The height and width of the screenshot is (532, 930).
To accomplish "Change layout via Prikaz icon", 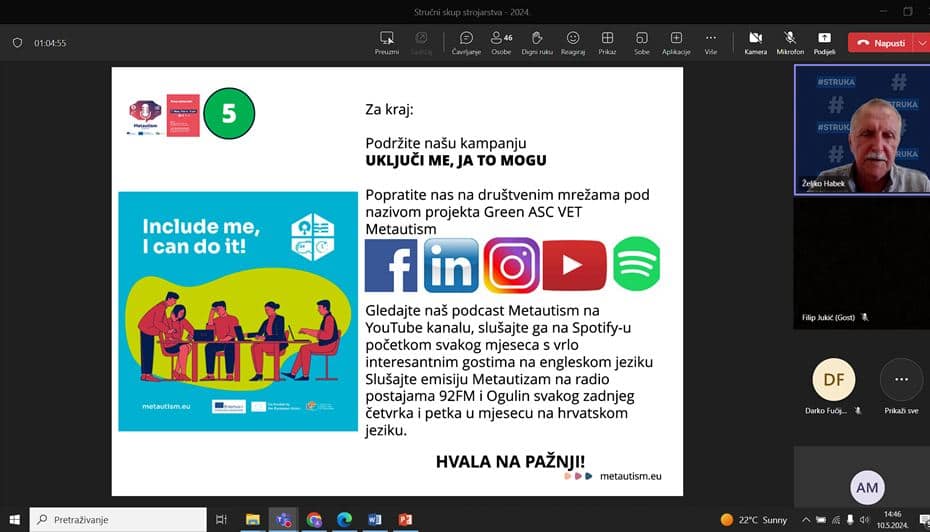I will pos(607,43).
